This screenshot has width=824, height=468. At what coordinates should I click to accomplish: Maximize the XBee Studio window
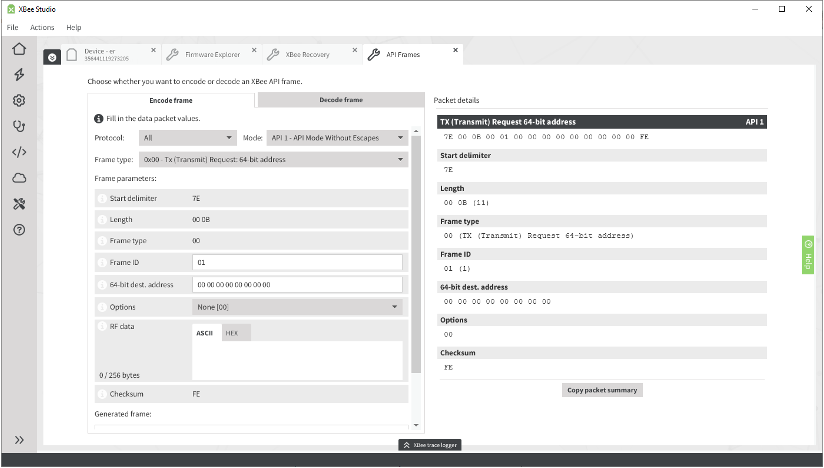781,9
